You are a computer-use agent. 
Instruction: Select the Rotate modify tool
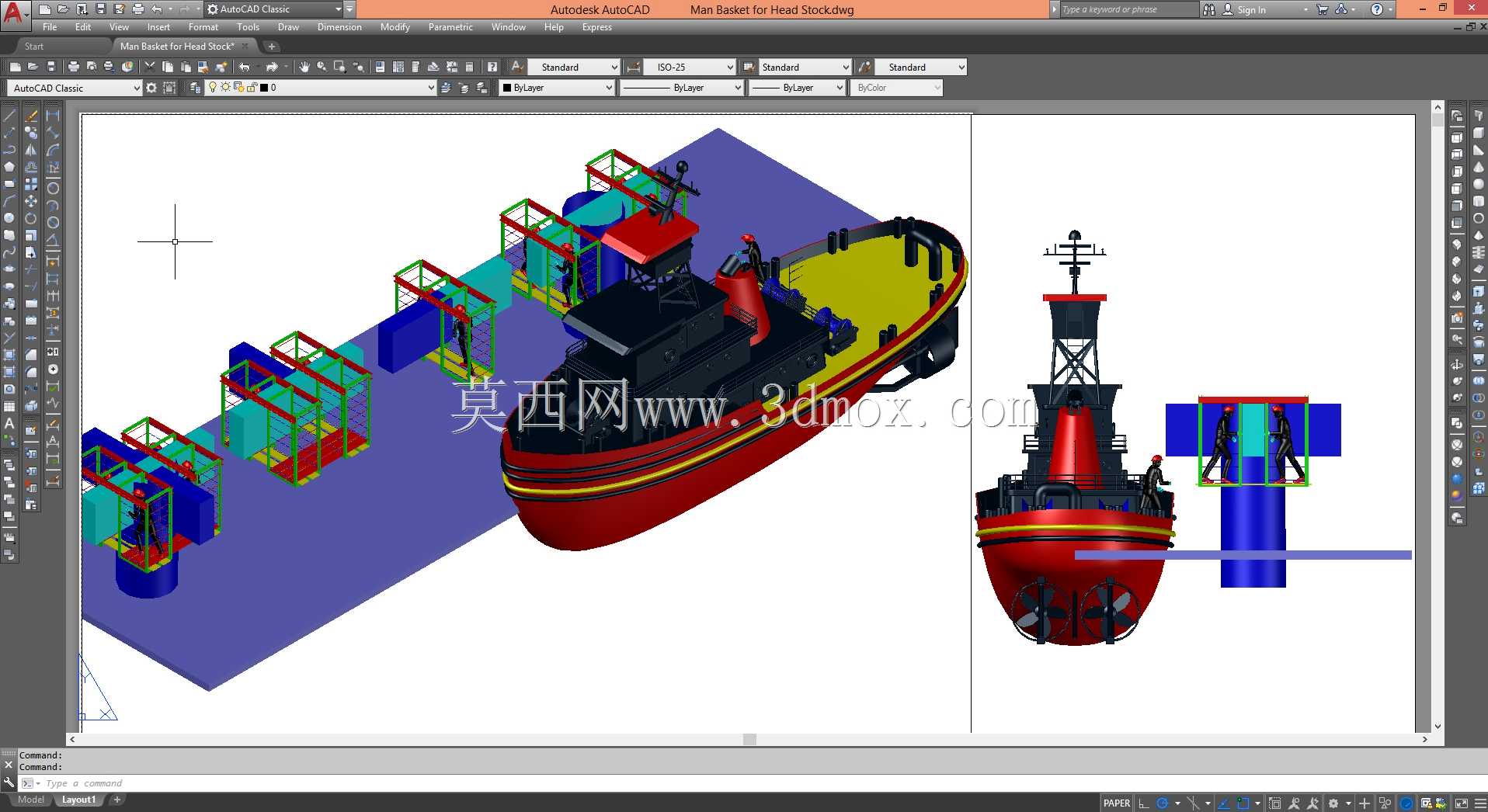[x=32, y=217]
